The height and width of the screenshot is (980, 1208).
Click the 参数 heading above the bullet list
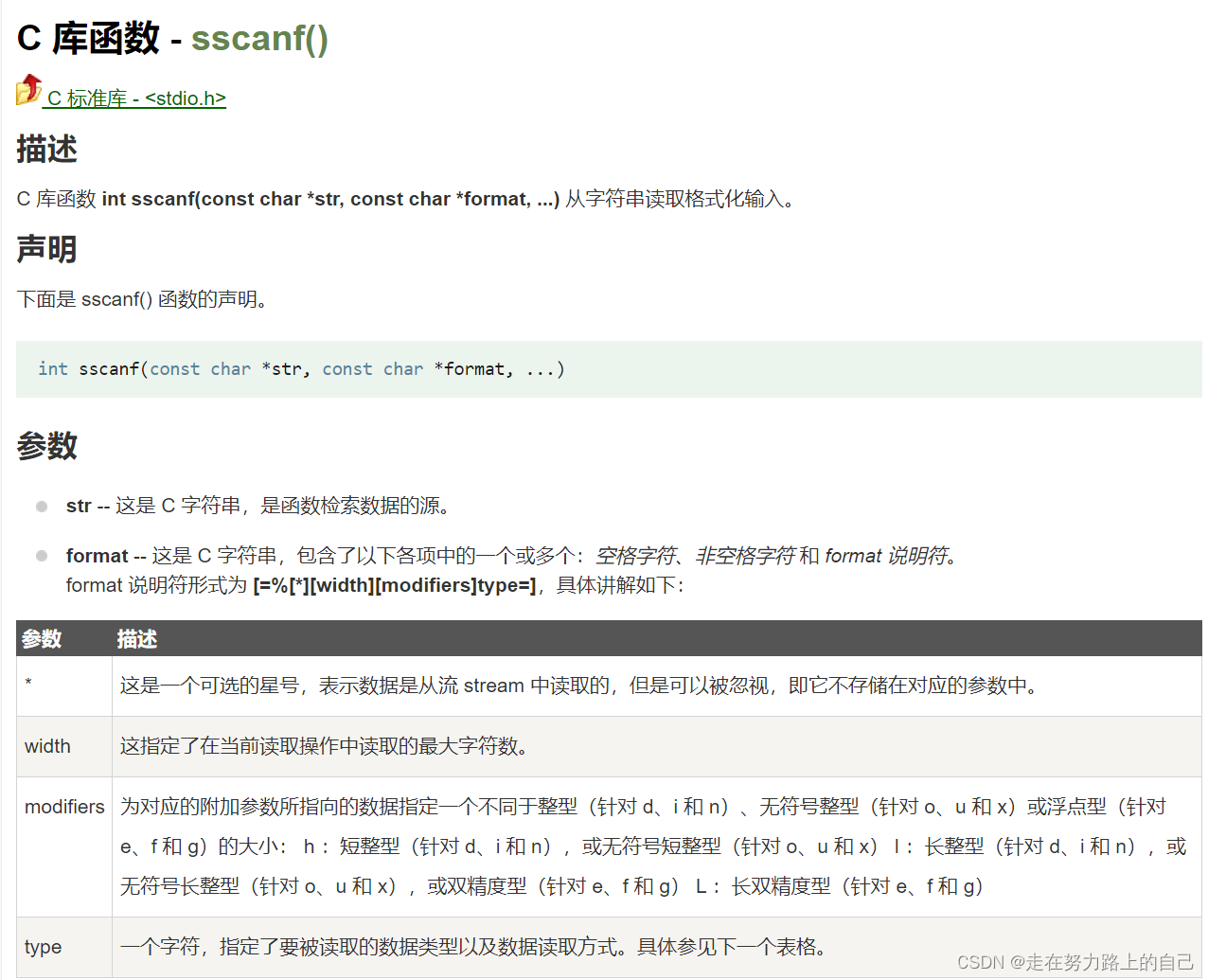(46, 446)
